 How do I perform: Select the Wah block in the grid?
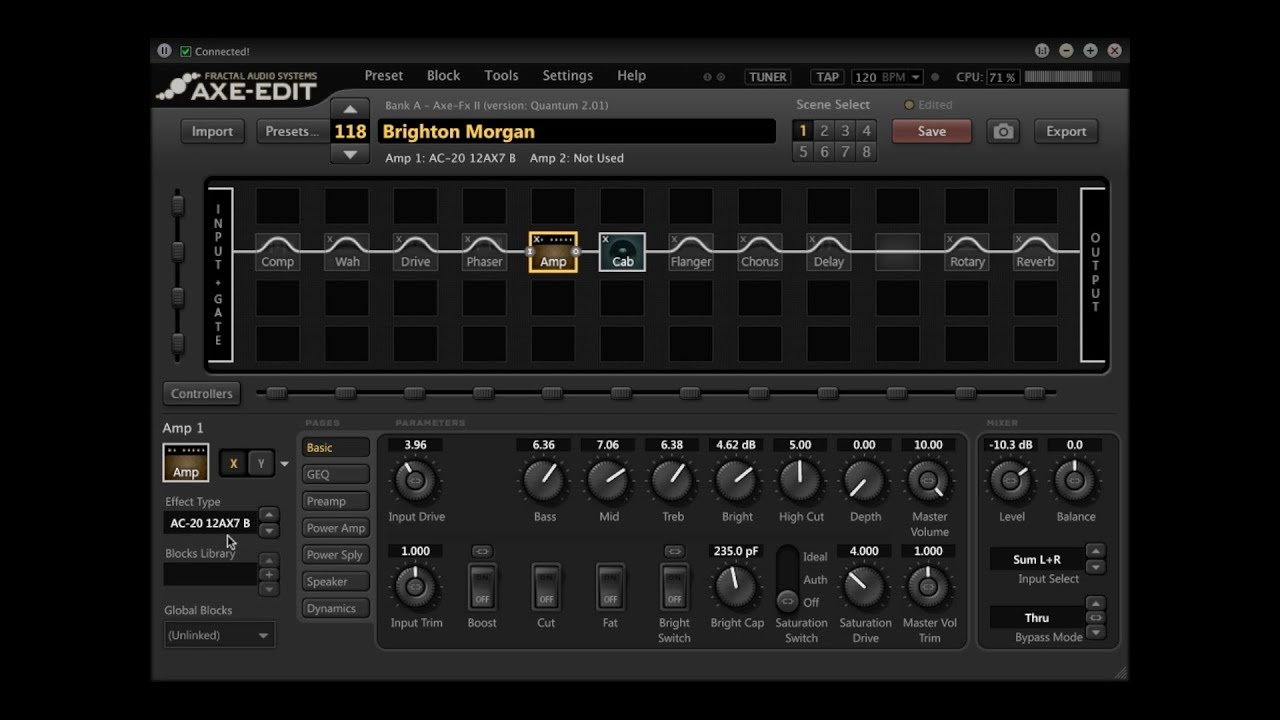347,252
